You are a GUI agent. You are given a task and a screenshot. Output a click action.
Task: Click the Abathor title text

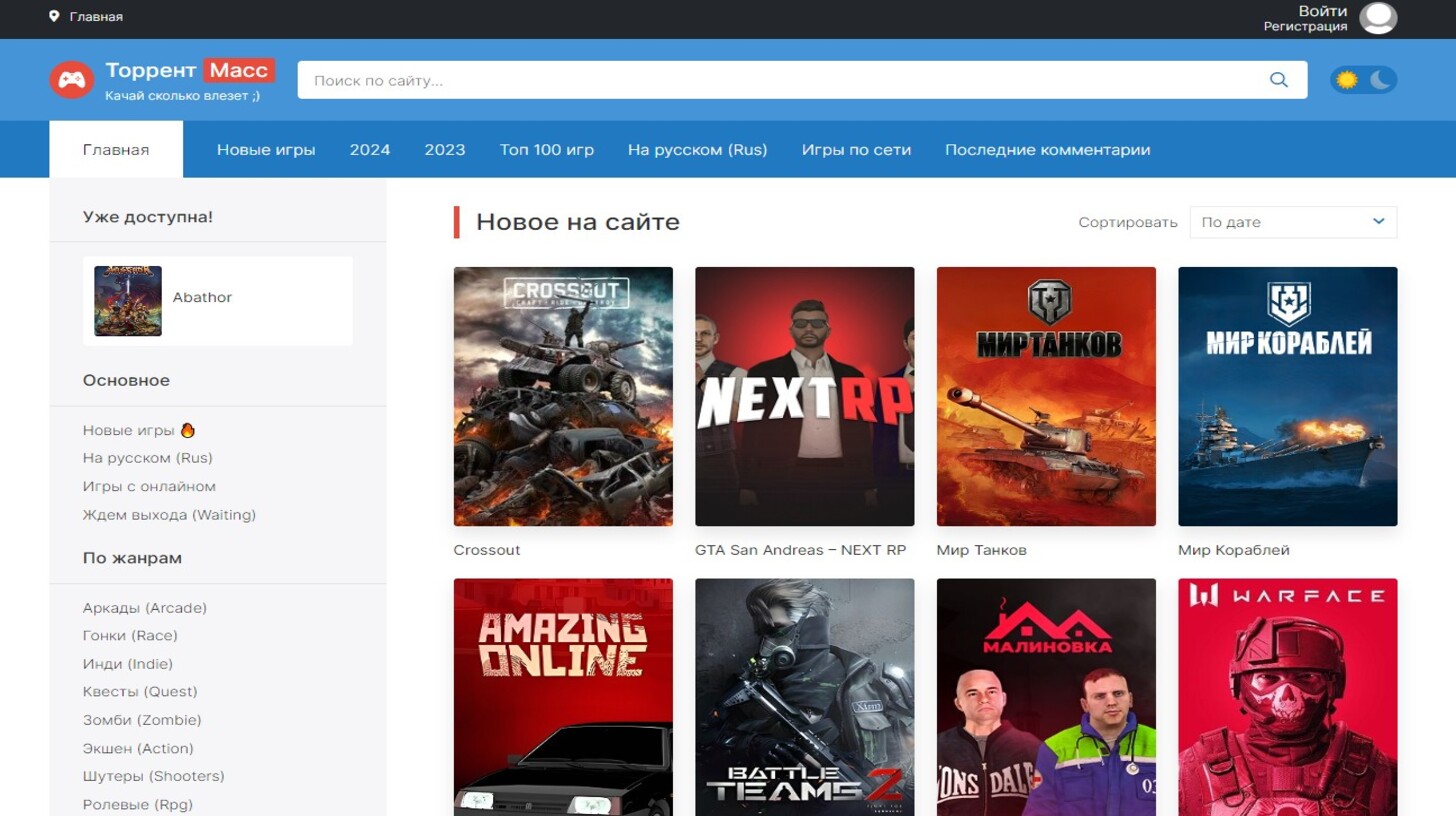pos(202,298)
